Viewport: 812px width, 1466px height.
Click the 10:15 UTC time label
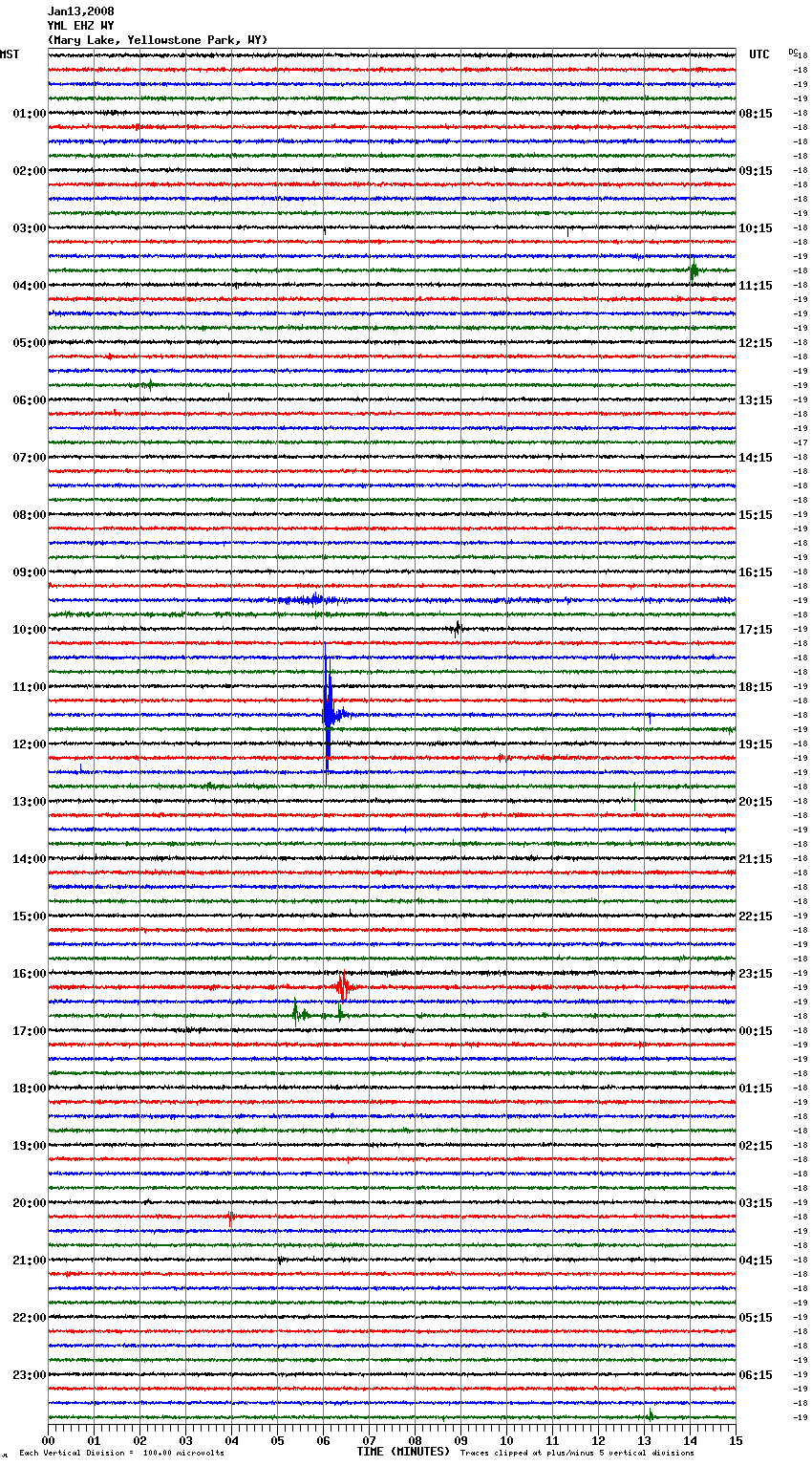[x=756, y=228]
